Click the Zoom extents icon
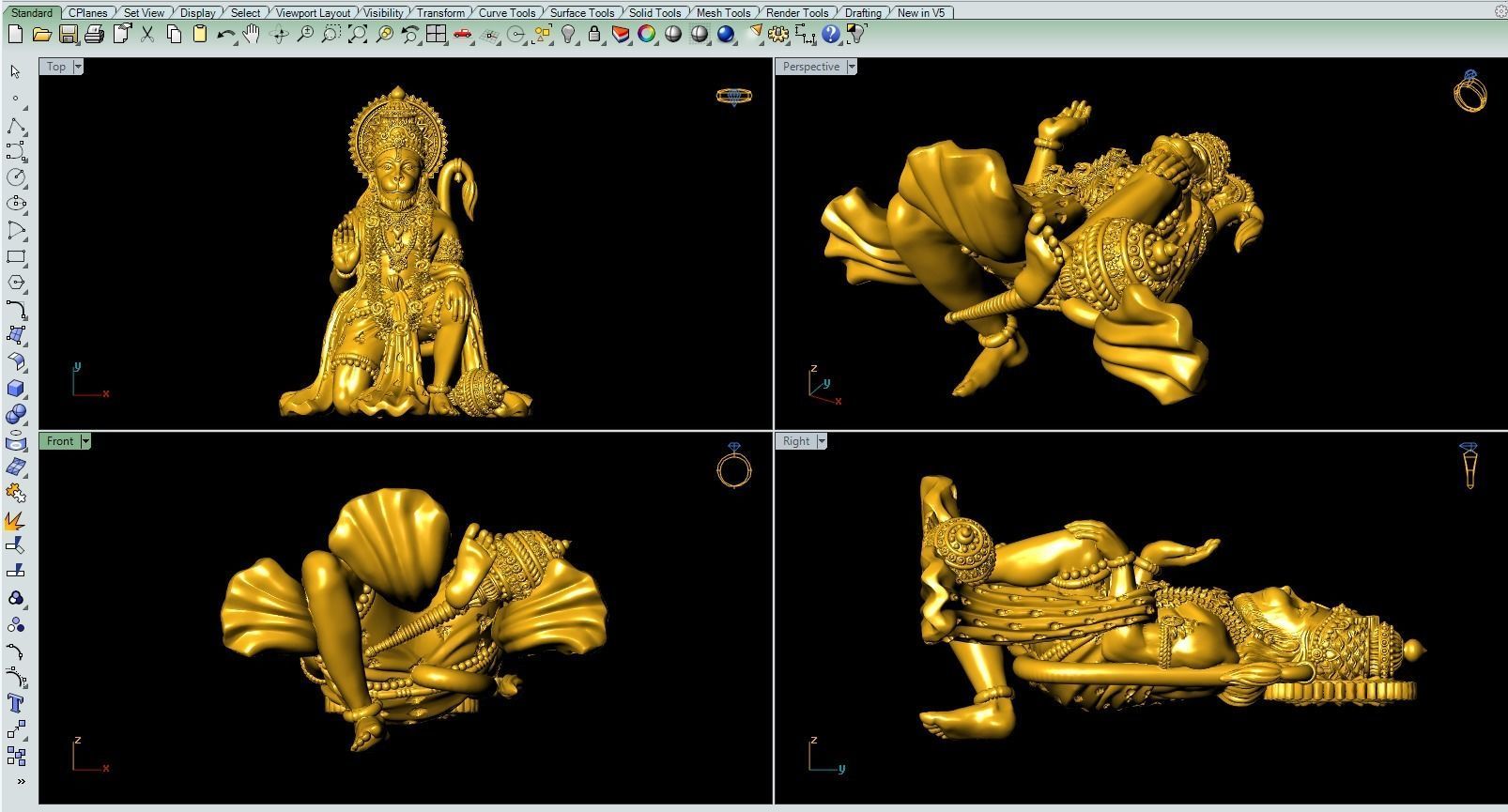 [357, 34]
